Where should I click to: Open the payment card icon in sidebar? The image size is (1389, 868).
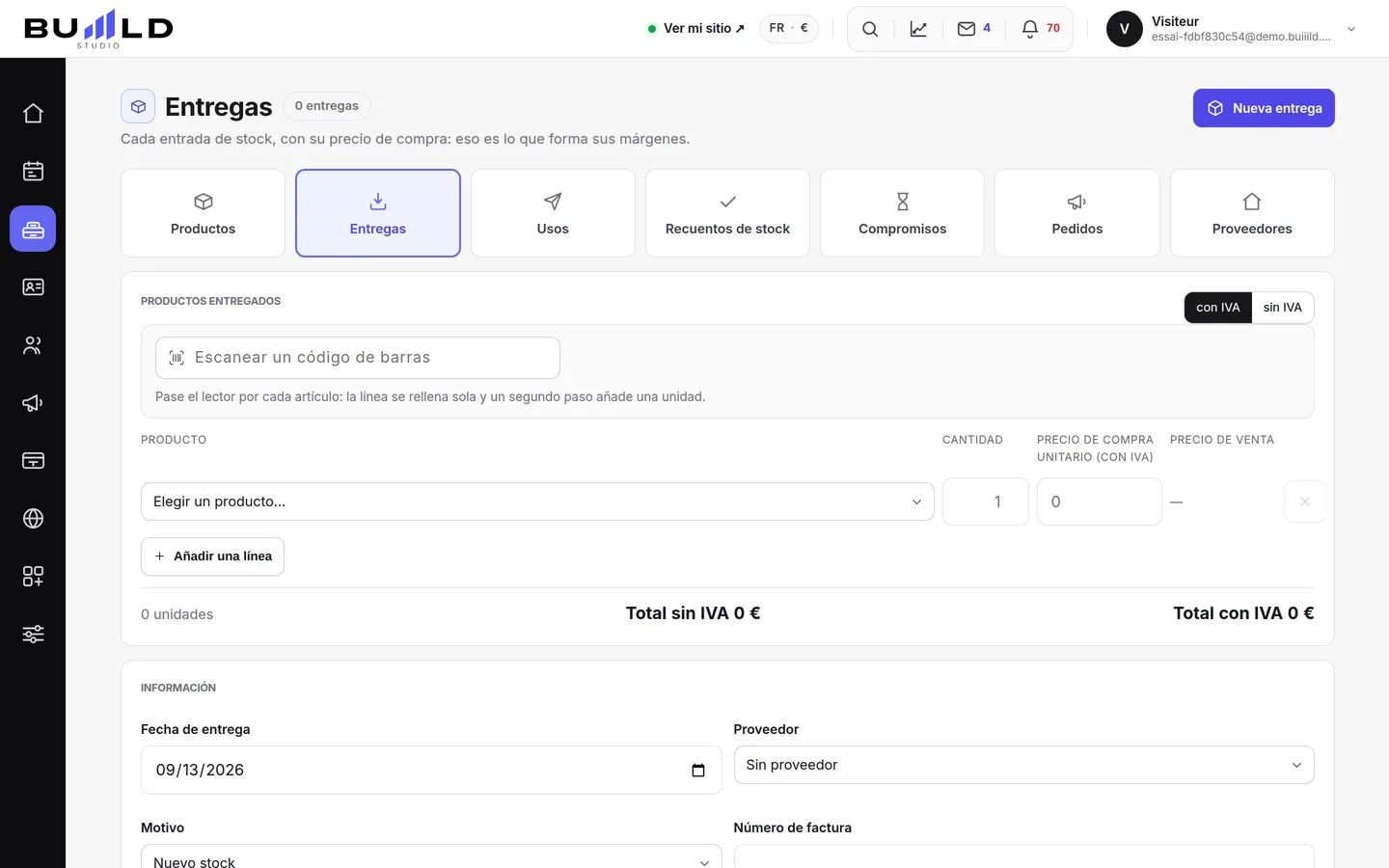[x=33, y=460]
